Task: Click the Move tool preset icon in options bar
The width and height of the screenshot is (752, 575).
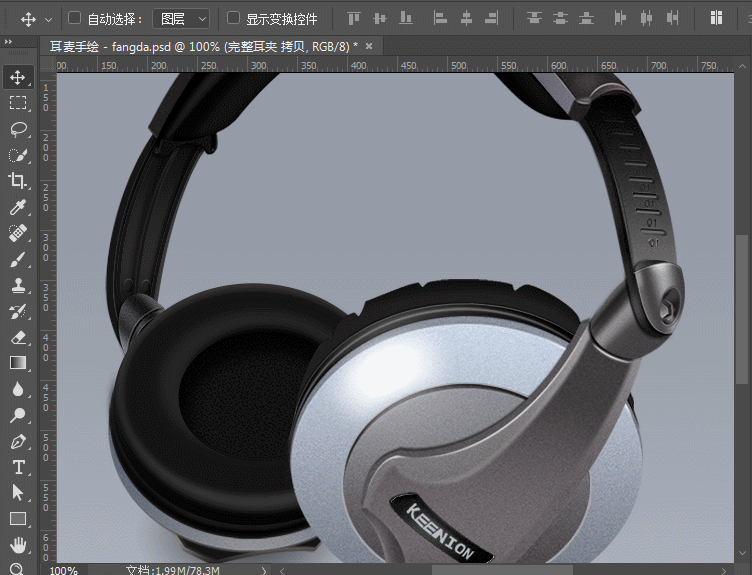Action: click(28, 19)
